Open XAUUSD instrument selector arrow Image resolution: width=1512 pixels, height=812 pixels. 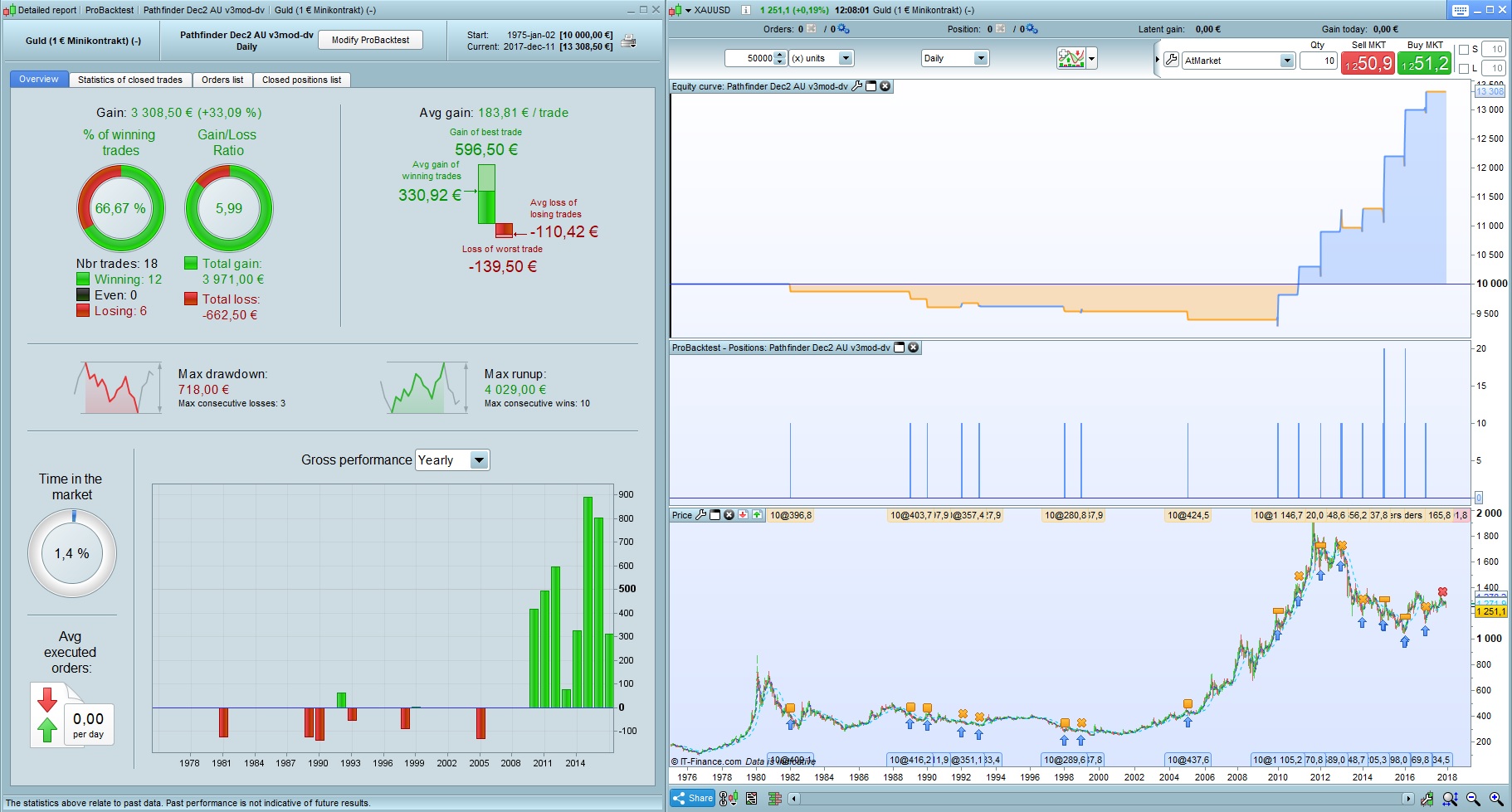coord(688,11)
